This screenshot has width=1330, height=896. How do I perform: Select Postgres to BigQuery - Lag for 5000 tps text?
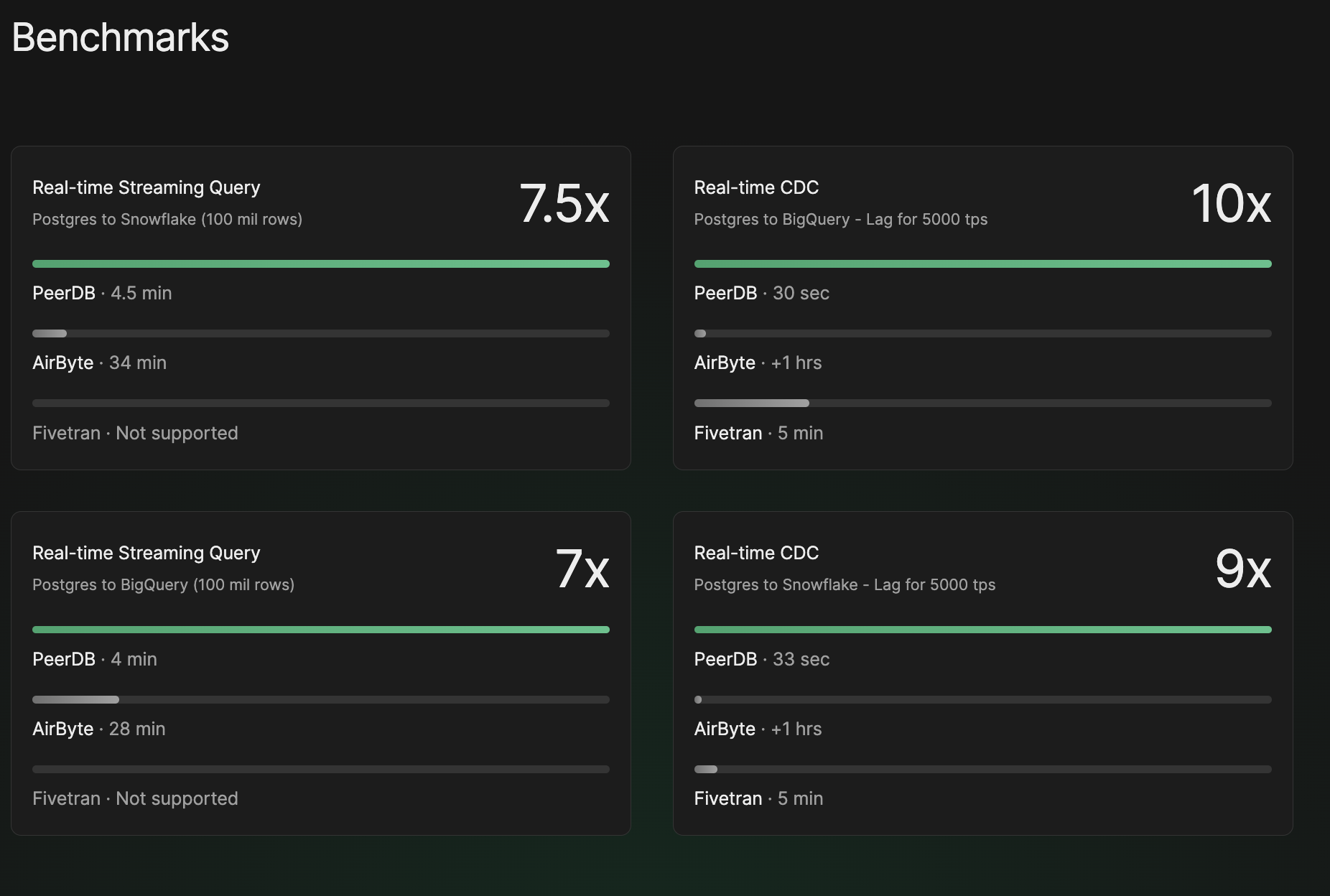pos(841,220)
